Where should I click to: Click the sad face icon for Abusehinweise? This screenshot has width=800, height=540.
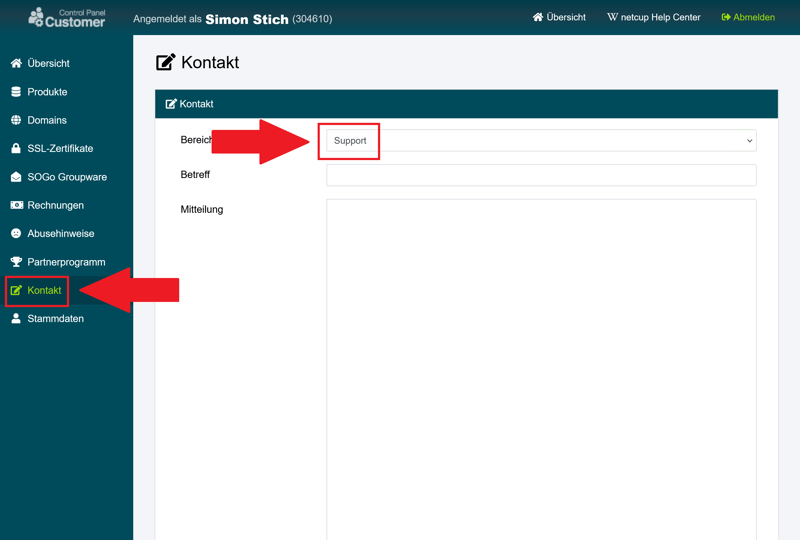pos(16,234)
